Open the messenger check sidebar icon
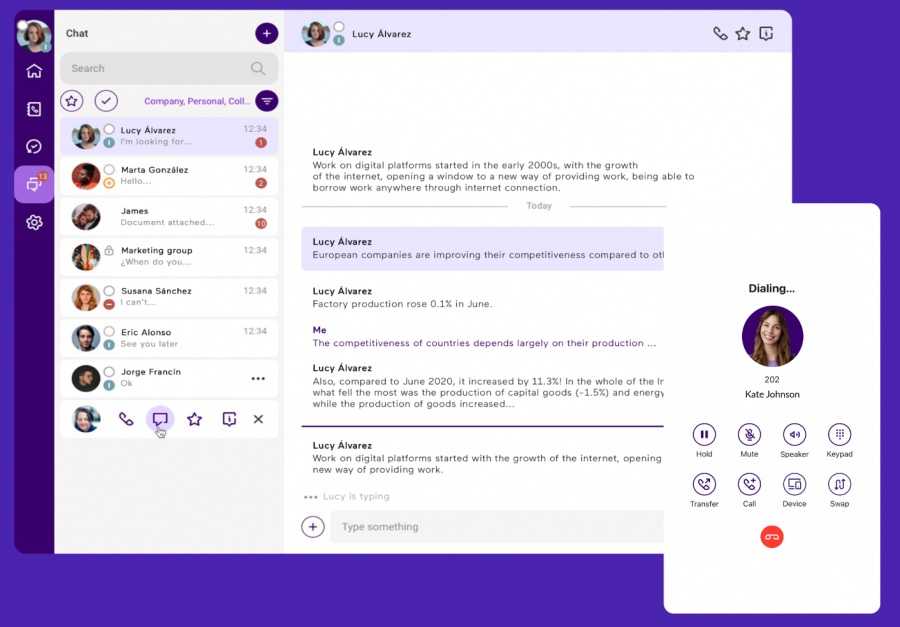 click(x=34, y=146)
